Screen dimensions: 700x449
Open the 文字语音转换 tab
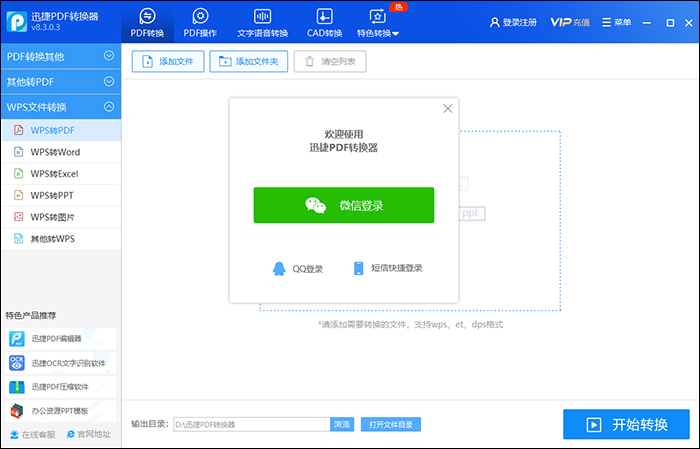click(x=262, y=22)
